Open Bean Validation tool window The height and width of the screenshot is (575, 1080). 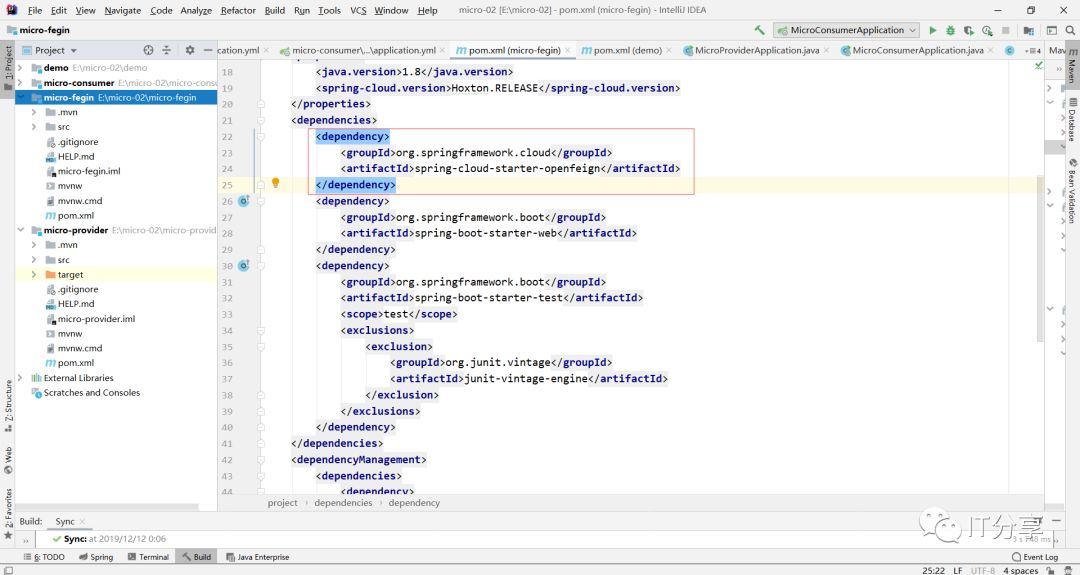pyautogui.click(x=1072, y=191)
